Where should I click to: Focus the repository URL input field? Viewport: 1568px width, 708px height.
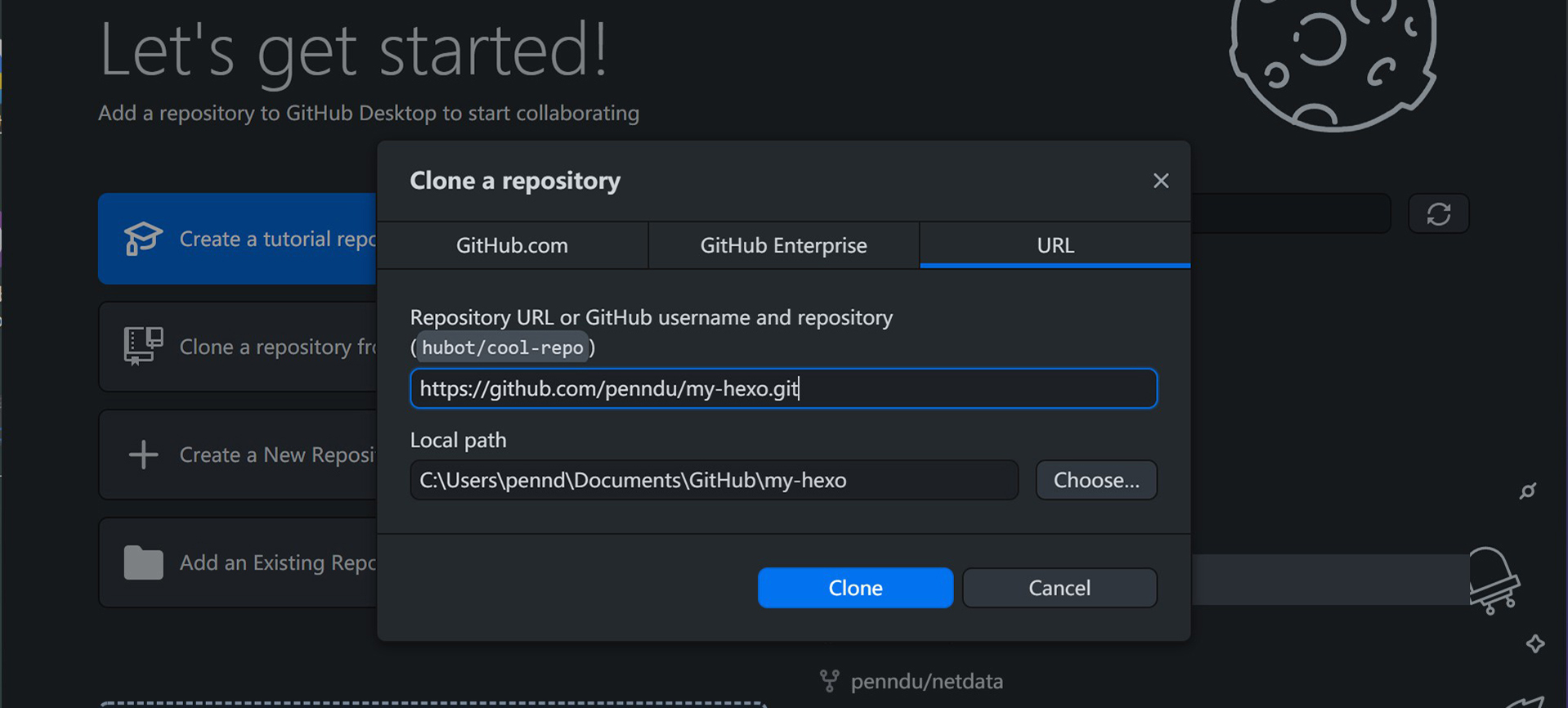783,388
